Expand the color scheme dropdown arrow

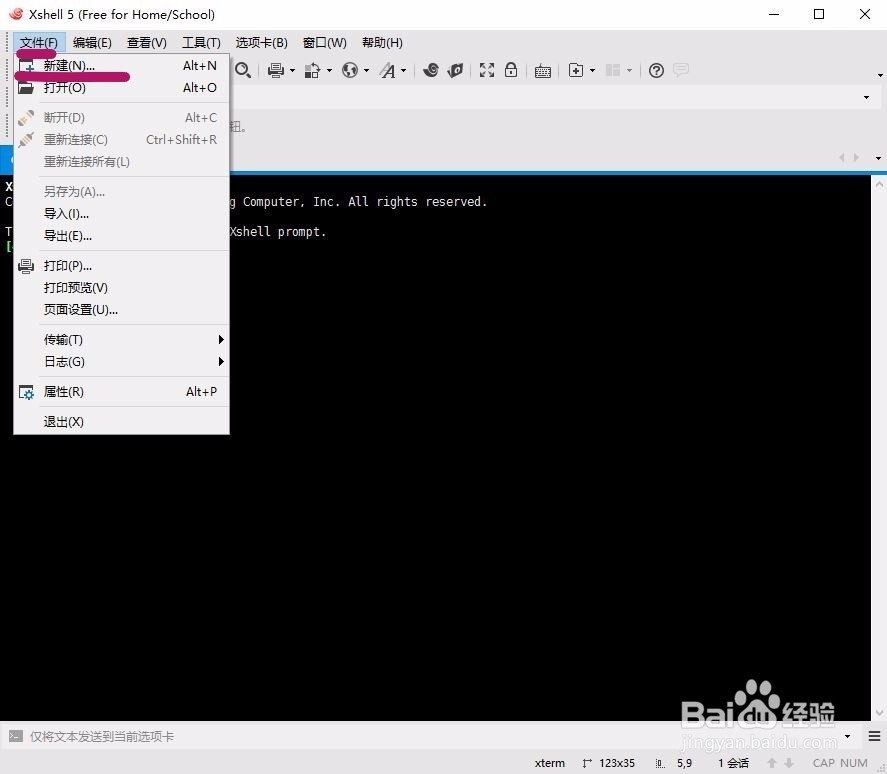[329, 71]
